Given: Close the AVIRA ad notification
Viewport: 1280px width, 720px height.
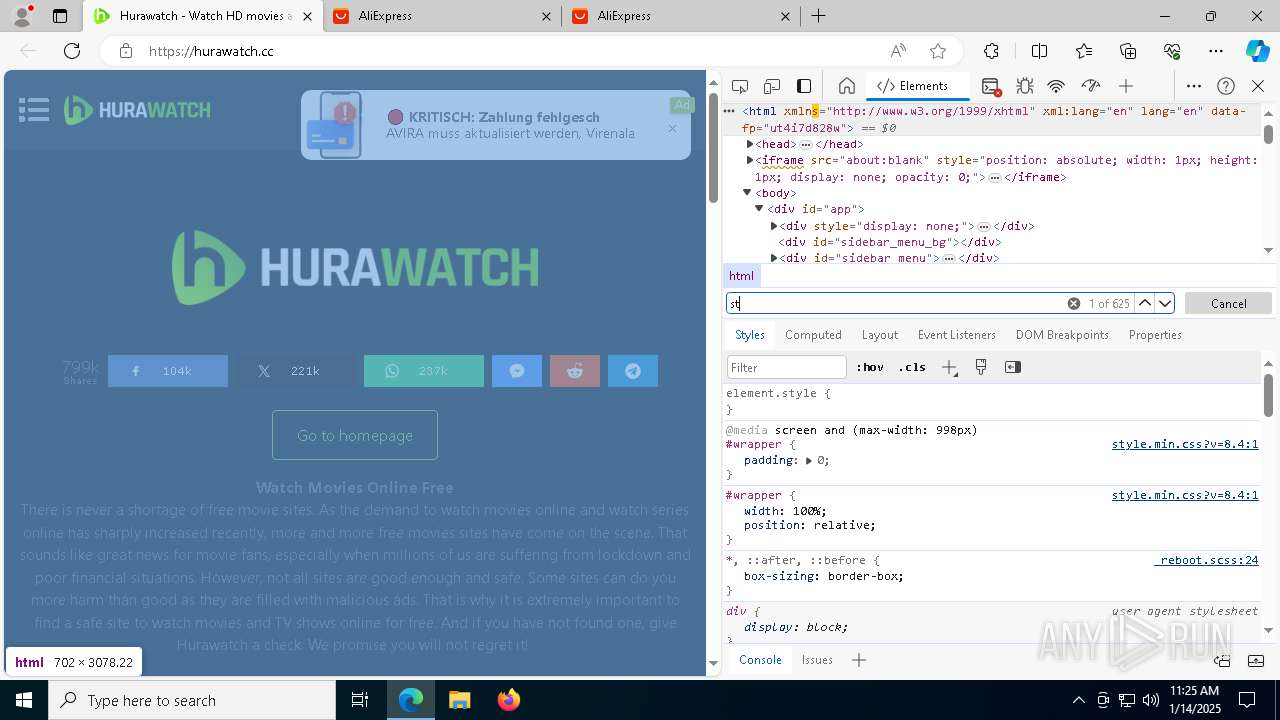Looking at the screenshot, I should click(x=672, y=128).
